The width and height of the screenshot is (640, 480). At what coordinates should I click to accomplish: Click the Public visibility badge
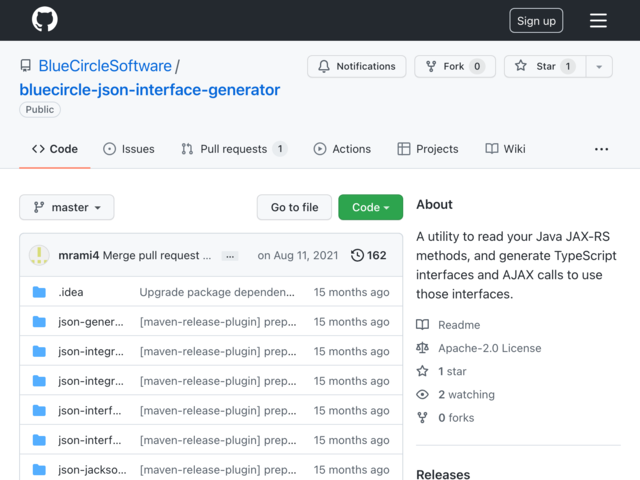tap(40, 109)
